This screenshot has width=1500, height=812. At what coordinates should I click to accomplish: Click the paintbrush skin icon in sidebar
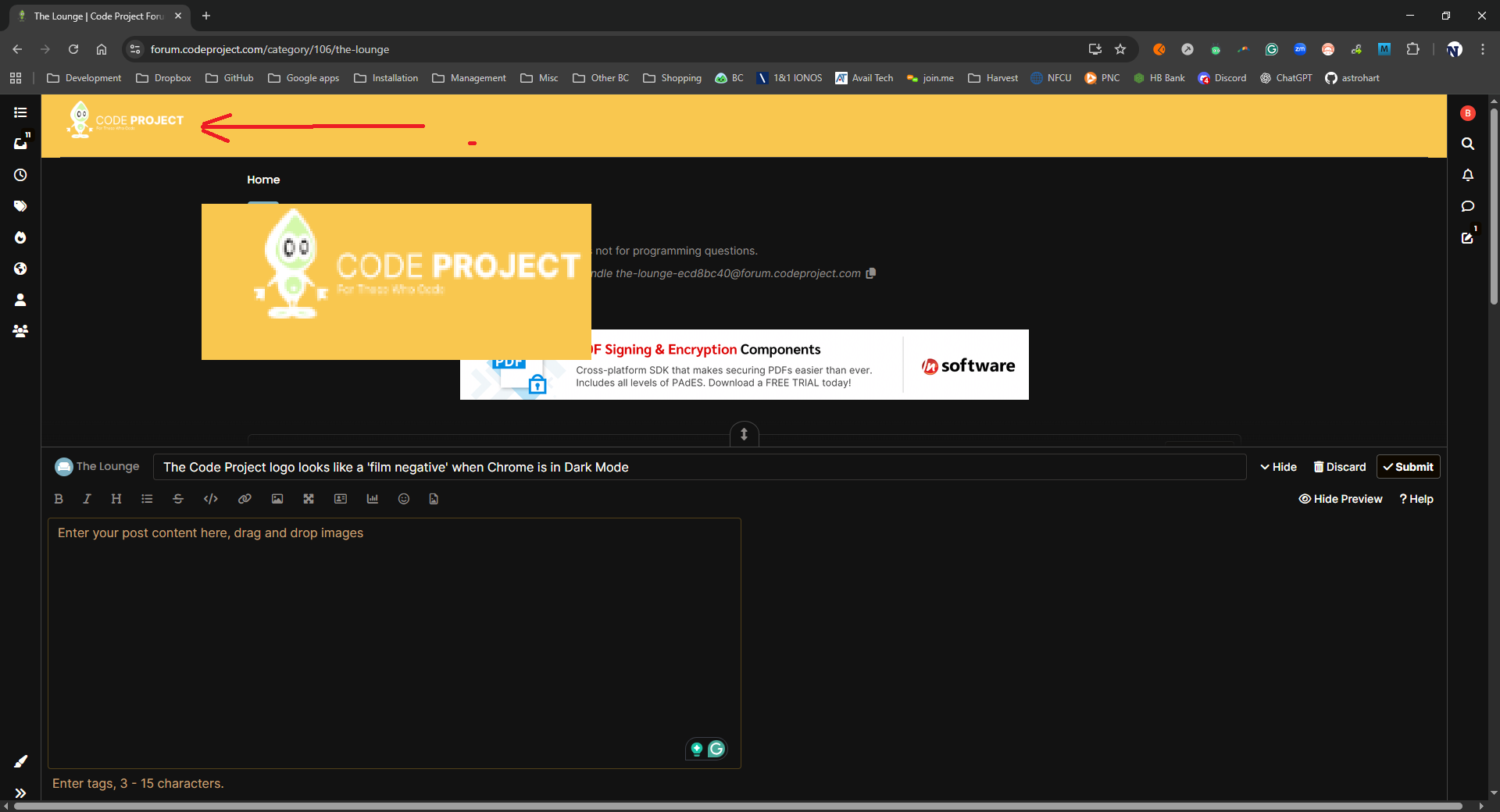[x=20, y=761]
